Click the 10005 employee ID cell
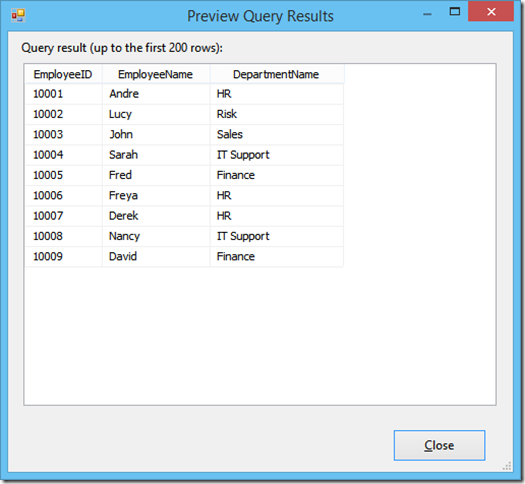This screenshot has width=525, height=484. pyautogui.click(x=64, y=175)
